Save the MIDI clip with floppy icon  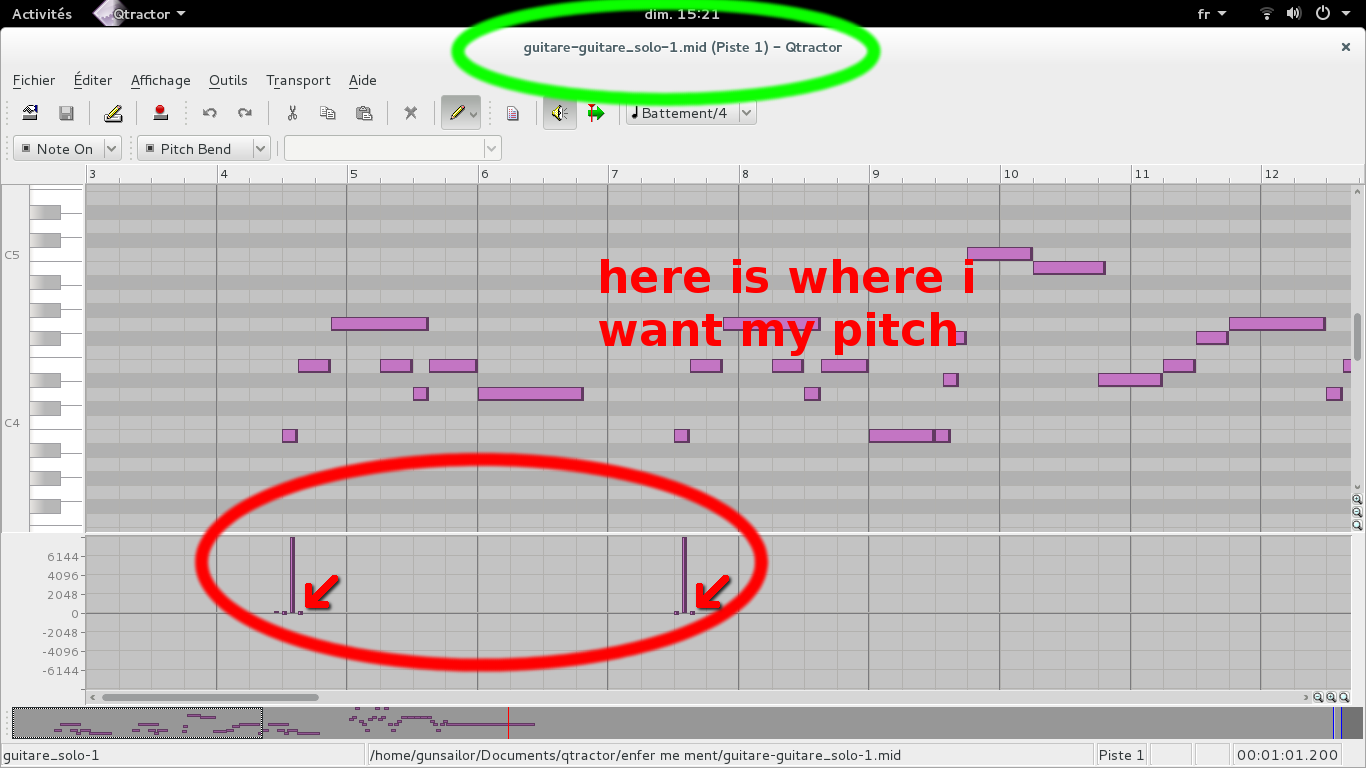(66, 113)
